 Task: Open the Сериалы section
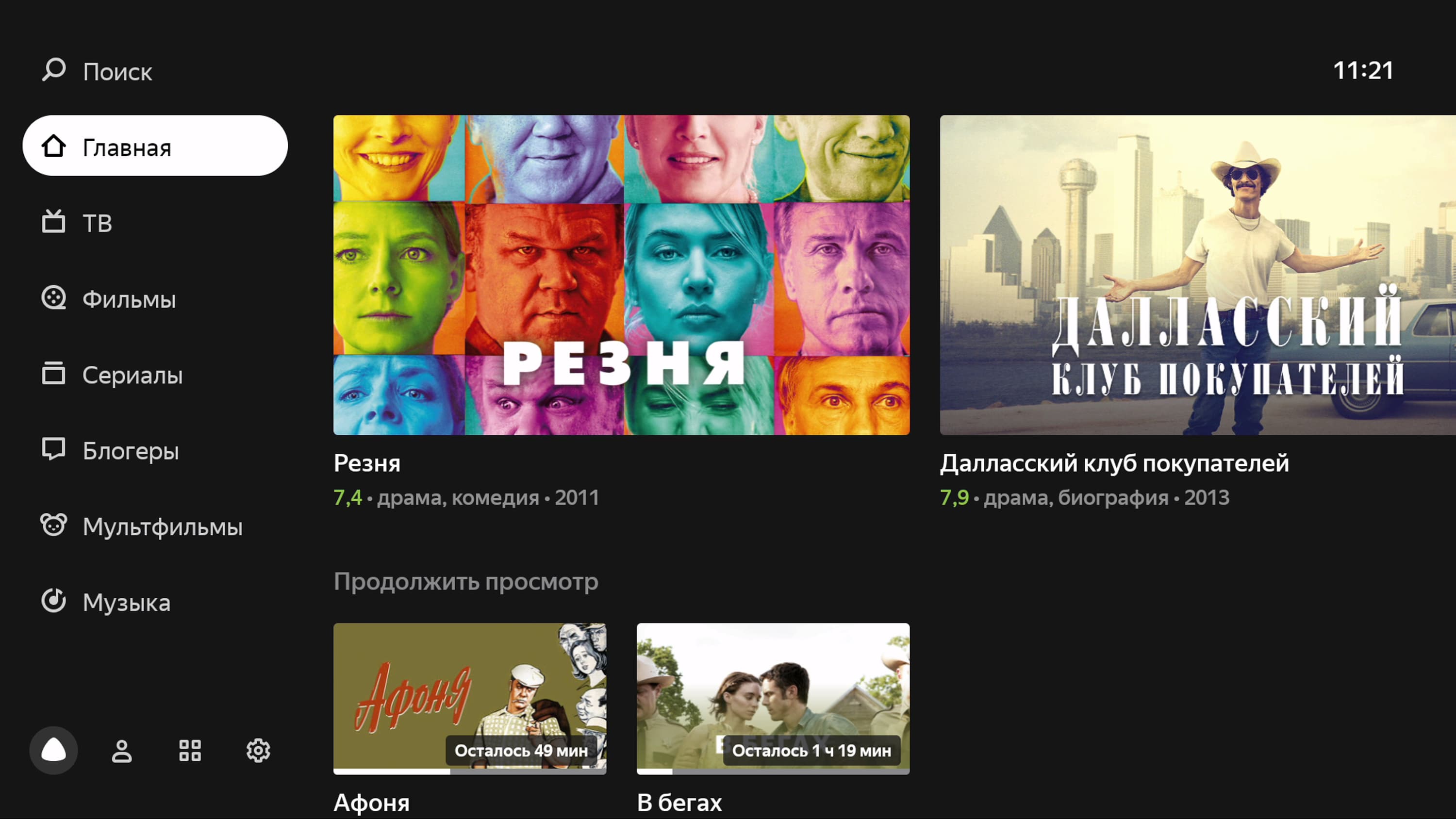pyautogui.click(x=132, y=375)
